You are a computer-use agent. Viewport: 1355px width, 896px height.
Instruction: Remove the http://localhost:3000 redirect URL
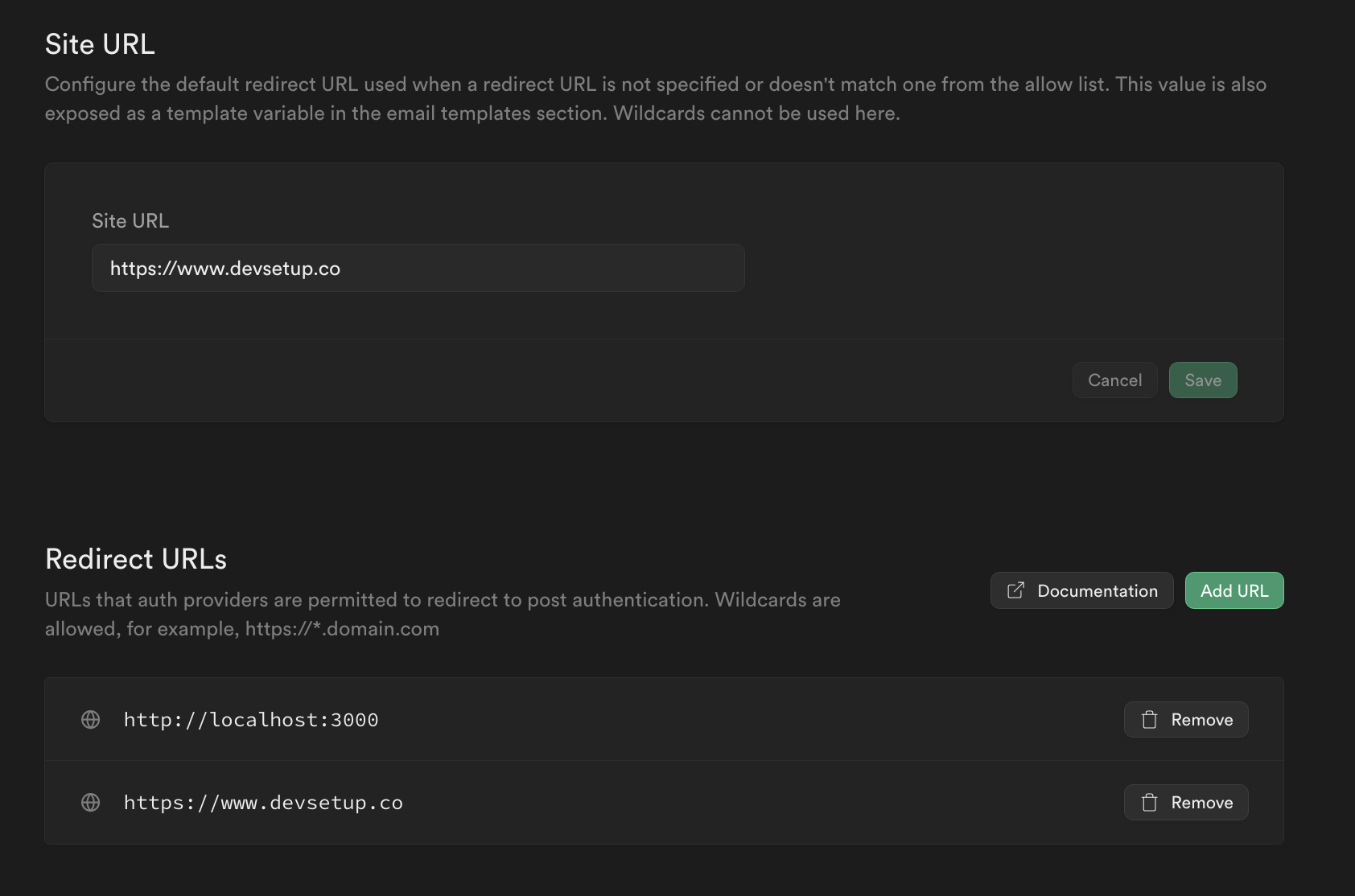tap(1185, 720)
